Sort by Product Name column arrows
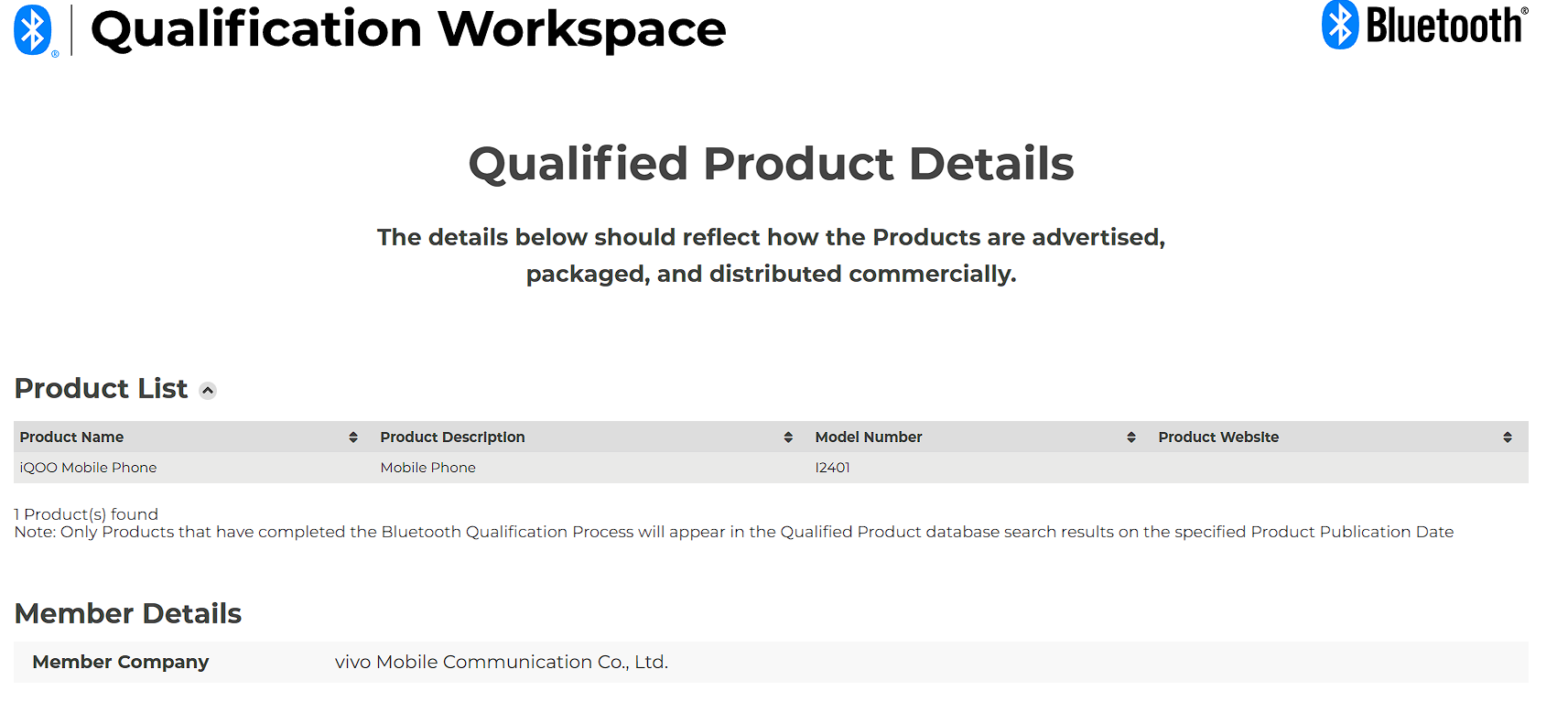 353,437
